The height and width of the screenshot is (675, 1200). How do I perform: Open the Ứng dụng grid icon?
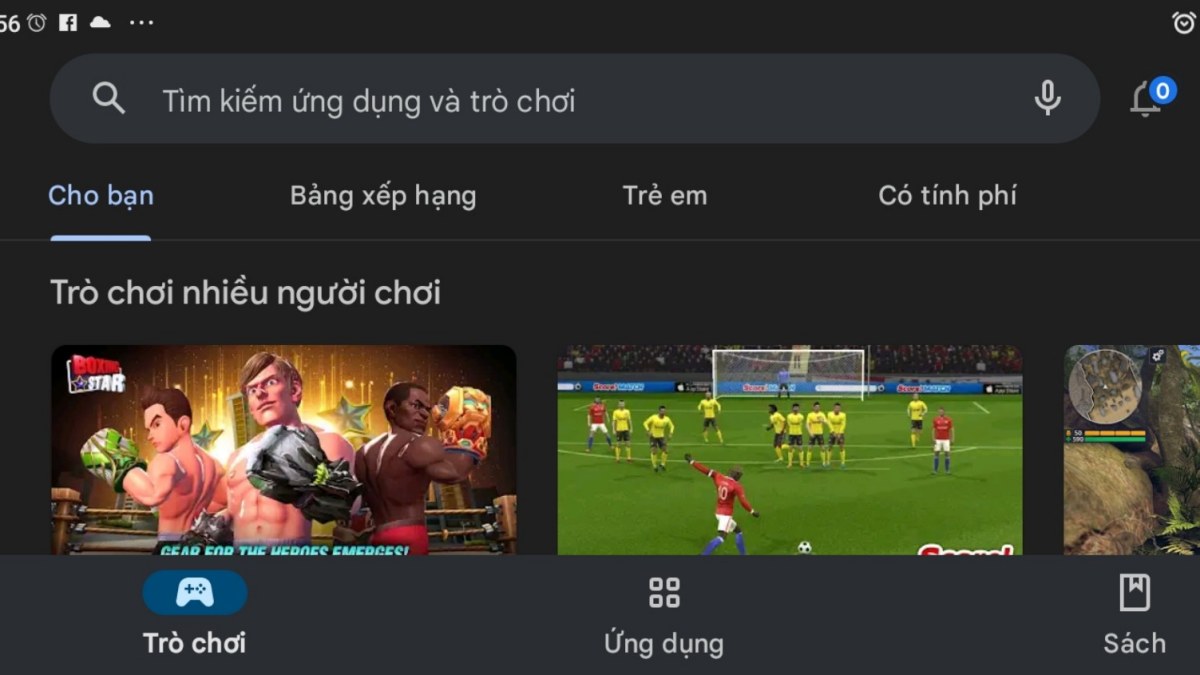(x=664, y=592)
